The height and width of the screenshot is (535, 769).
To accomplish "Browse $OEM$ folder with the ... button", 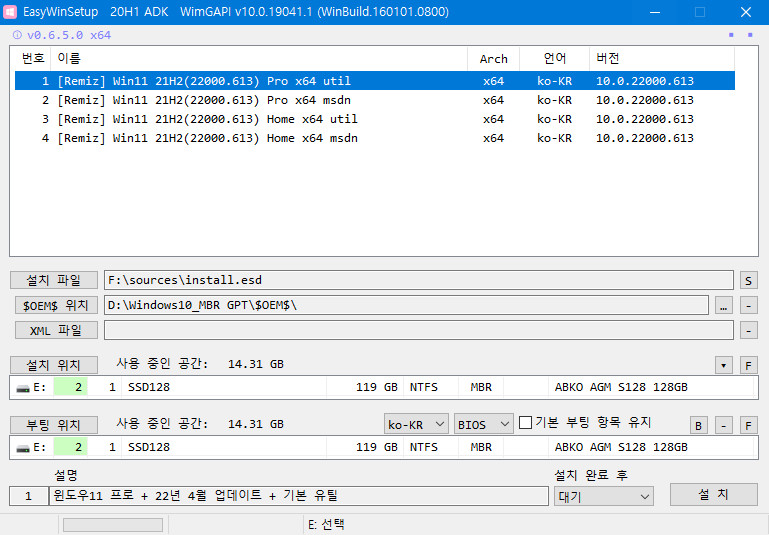I will pyautogui.click(x=723, y=306).
